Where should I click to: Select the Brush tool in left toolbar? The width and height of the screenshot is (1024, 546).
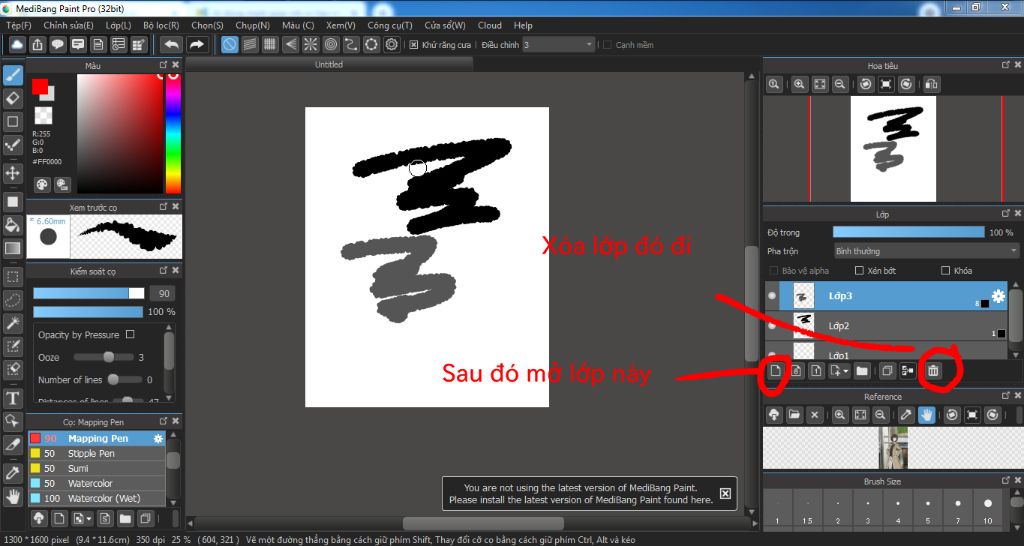point(12,75)
